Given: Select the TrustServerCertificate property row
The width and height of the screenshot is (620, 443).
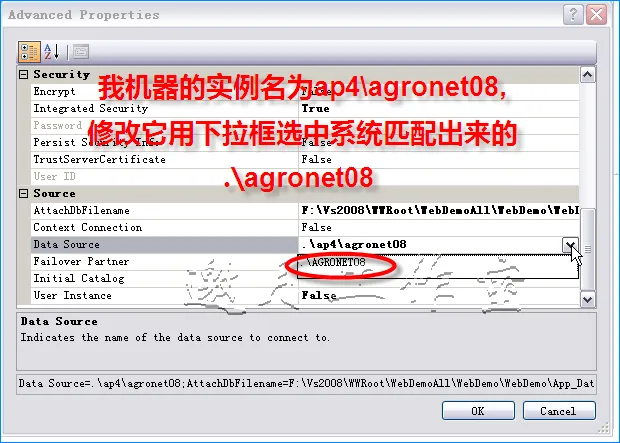Looking at the screenshot, I should (x=305, y=159).
